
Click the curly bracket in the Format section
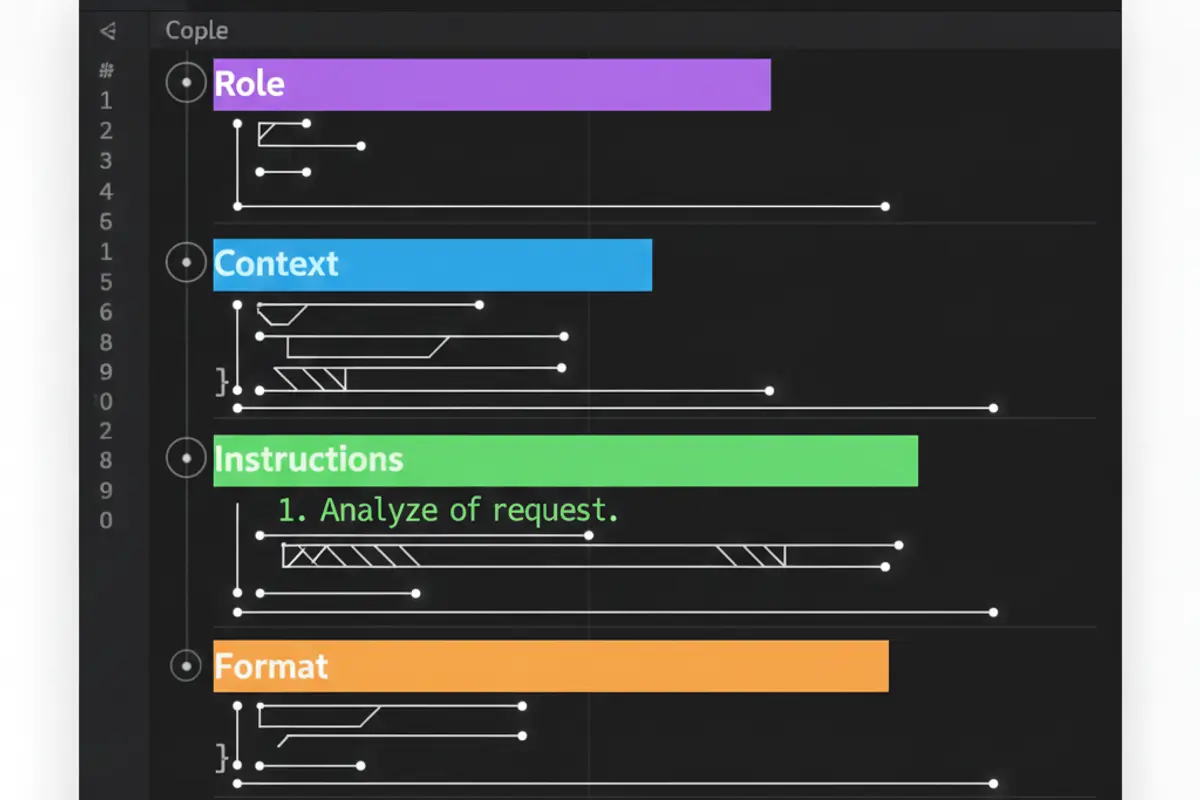[x=222, y=756]
